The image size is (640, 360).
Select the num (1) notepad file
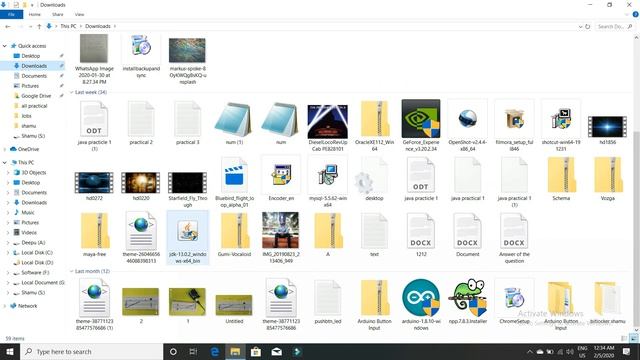point(234,119)
